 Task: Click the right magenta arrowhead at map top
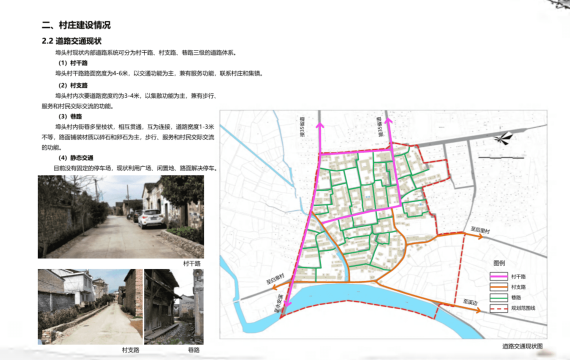389,120
